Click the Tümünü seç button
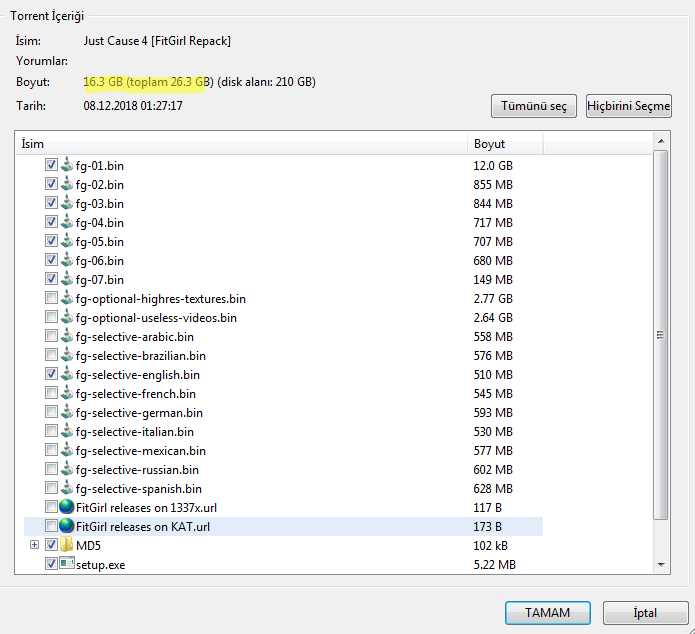695x634 pixels. coord(534,106)
